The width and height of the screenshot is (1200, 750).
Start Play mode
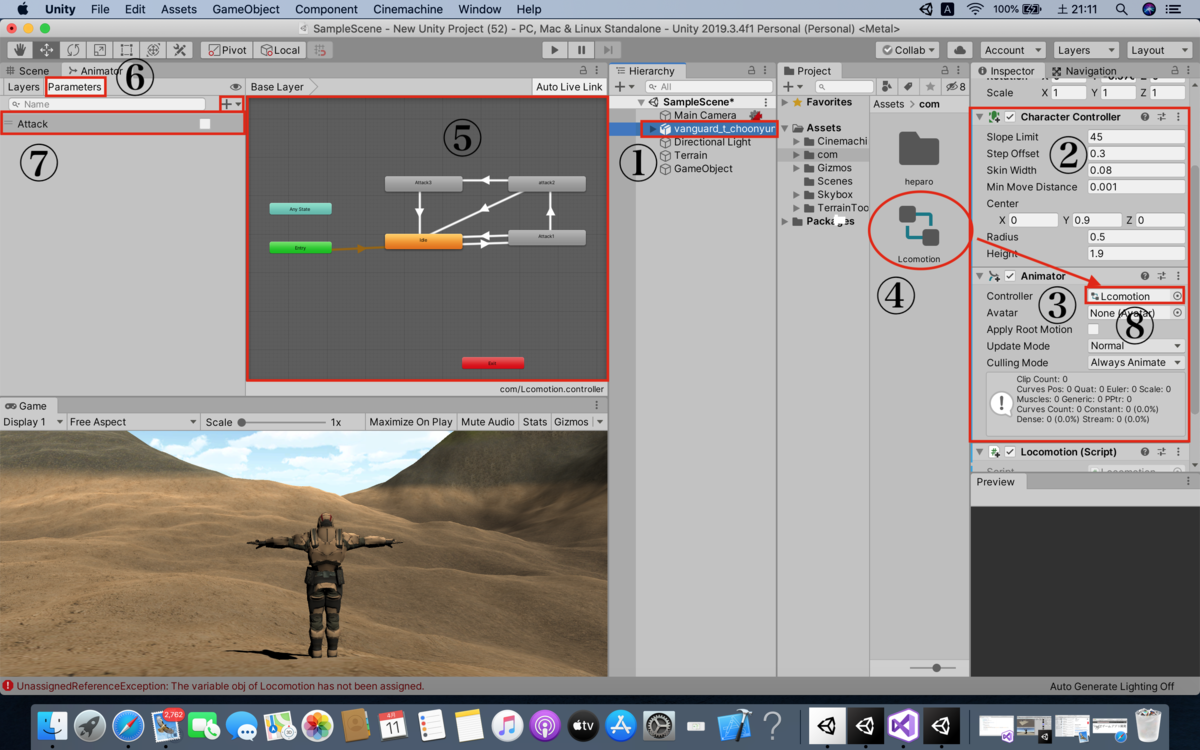tap(555, 50)
